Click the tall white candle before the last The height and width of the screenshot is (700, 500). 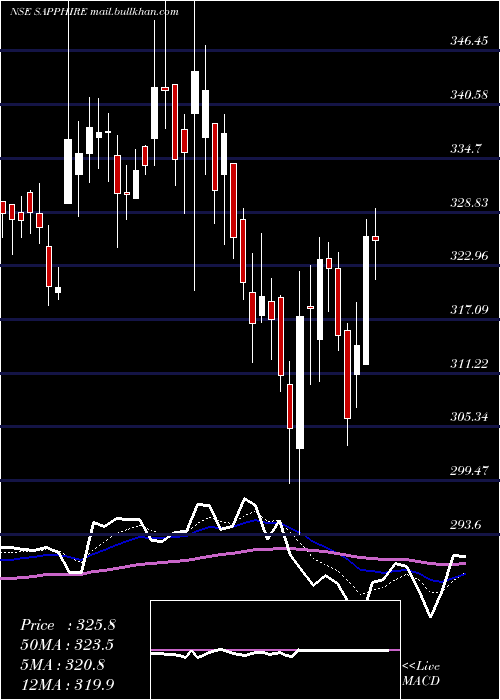[x=366, y=300]
